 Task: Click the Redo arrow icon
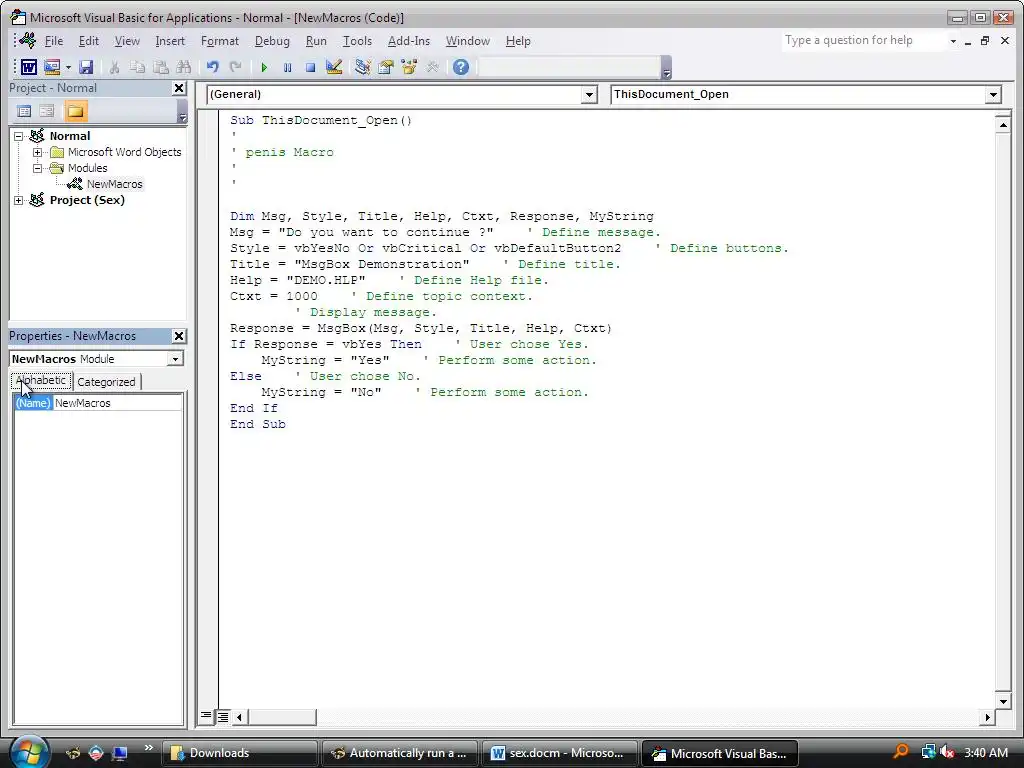pos(235,67)
